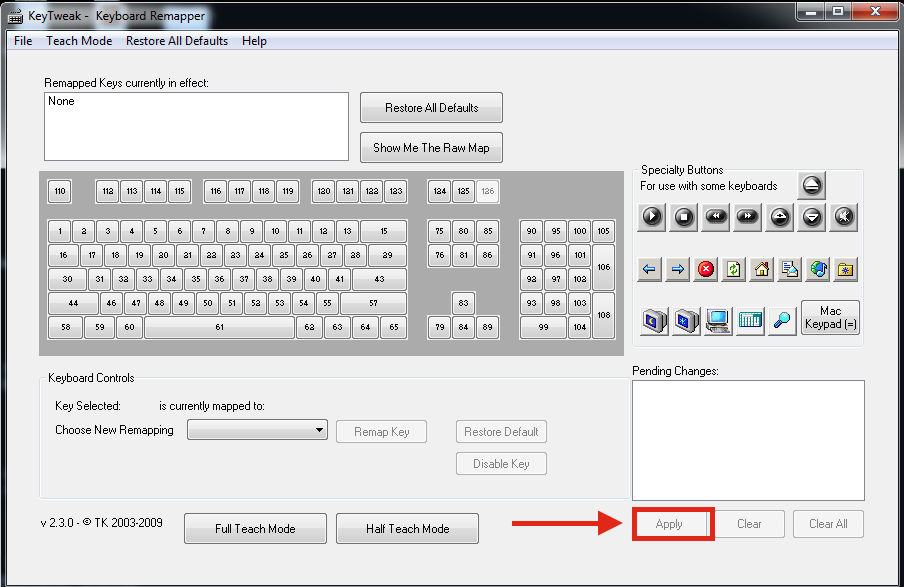Choose the Previous Track rewind button
Viewport: 904px width, 587px height.
tap(716, 217)
